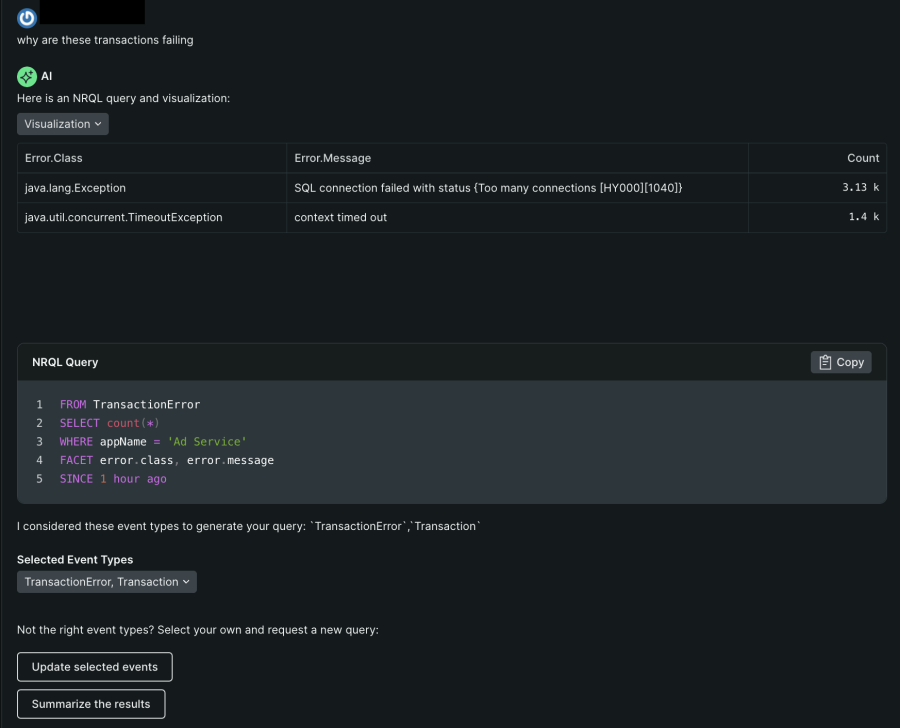Click the SQL connection failed error message
The height and width of the screenshot is (728, 900).
488,188
